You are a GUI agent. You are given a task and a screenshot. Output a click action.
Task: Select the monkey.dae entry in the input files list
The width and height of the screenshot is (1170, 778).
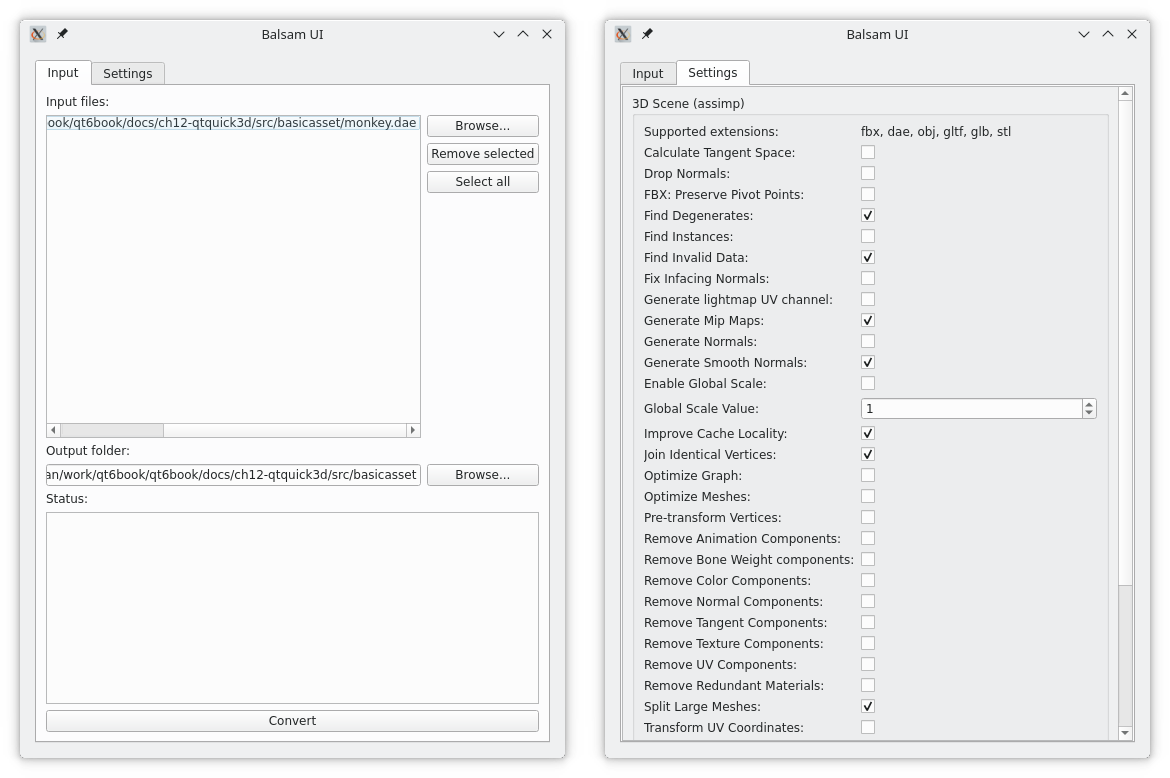point(230,122)
